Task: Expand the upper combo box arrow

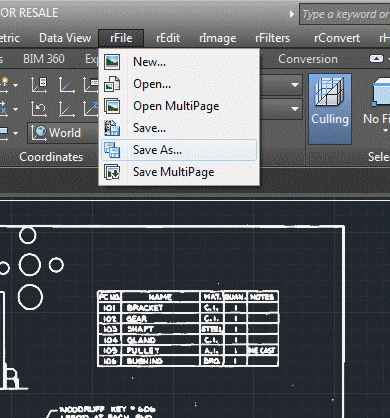Action: tap(295, 85)
